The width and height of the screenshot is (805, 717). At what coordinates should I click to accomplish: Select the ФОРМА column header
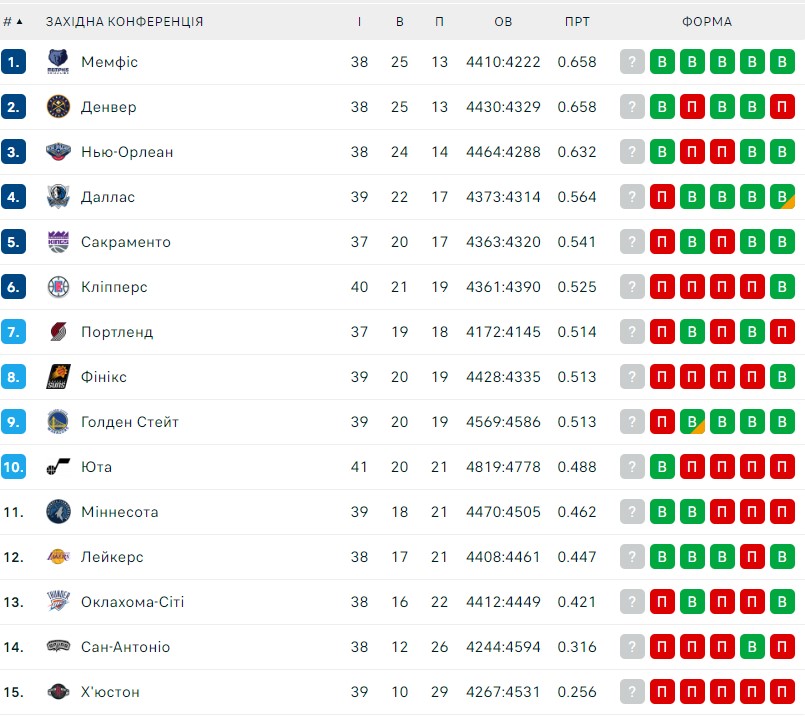tap(707, 22)
